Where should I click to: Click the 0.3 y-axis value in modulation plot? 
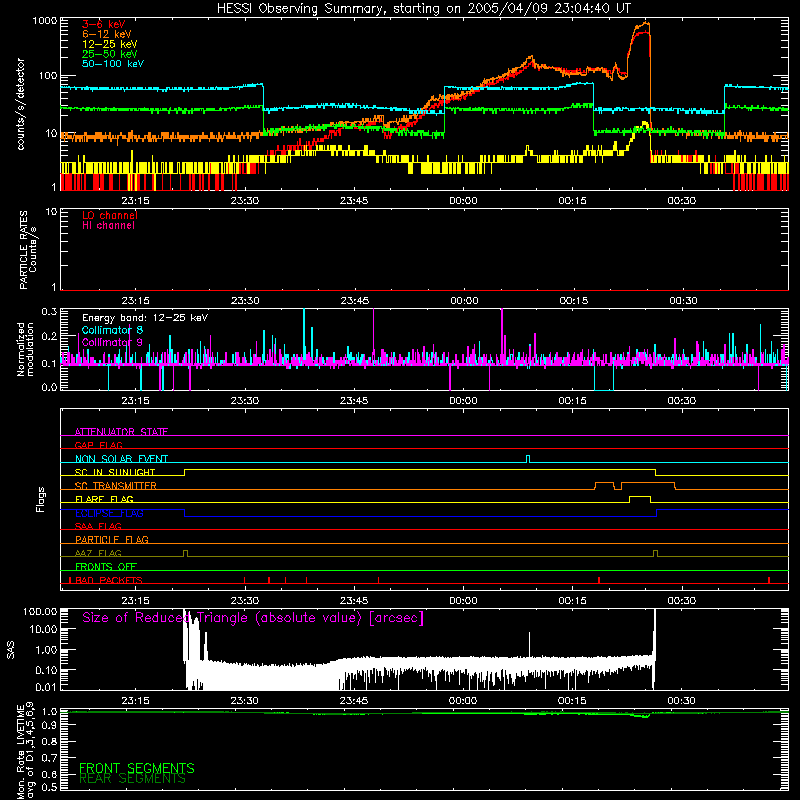(49, 312)
